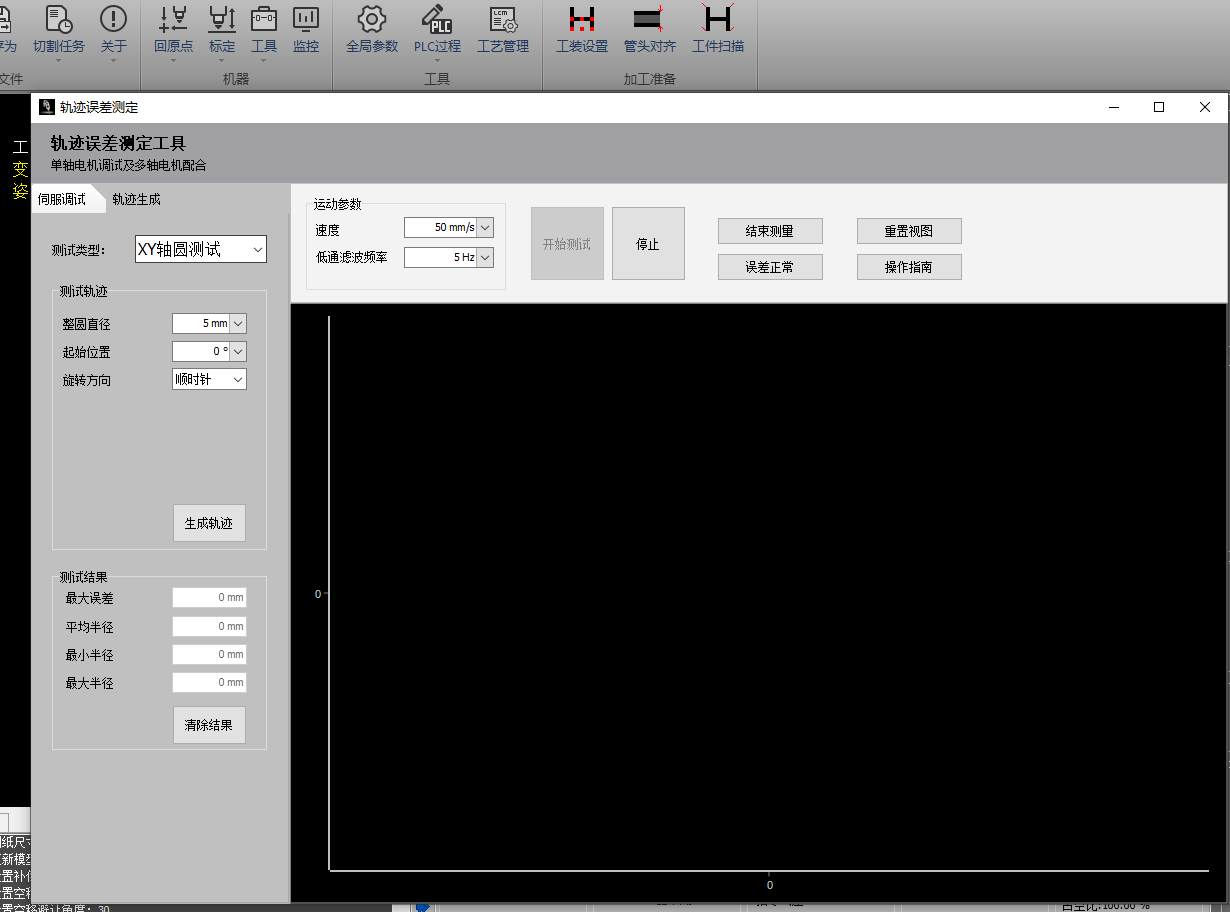Click the 最小半径 result field

209,655
